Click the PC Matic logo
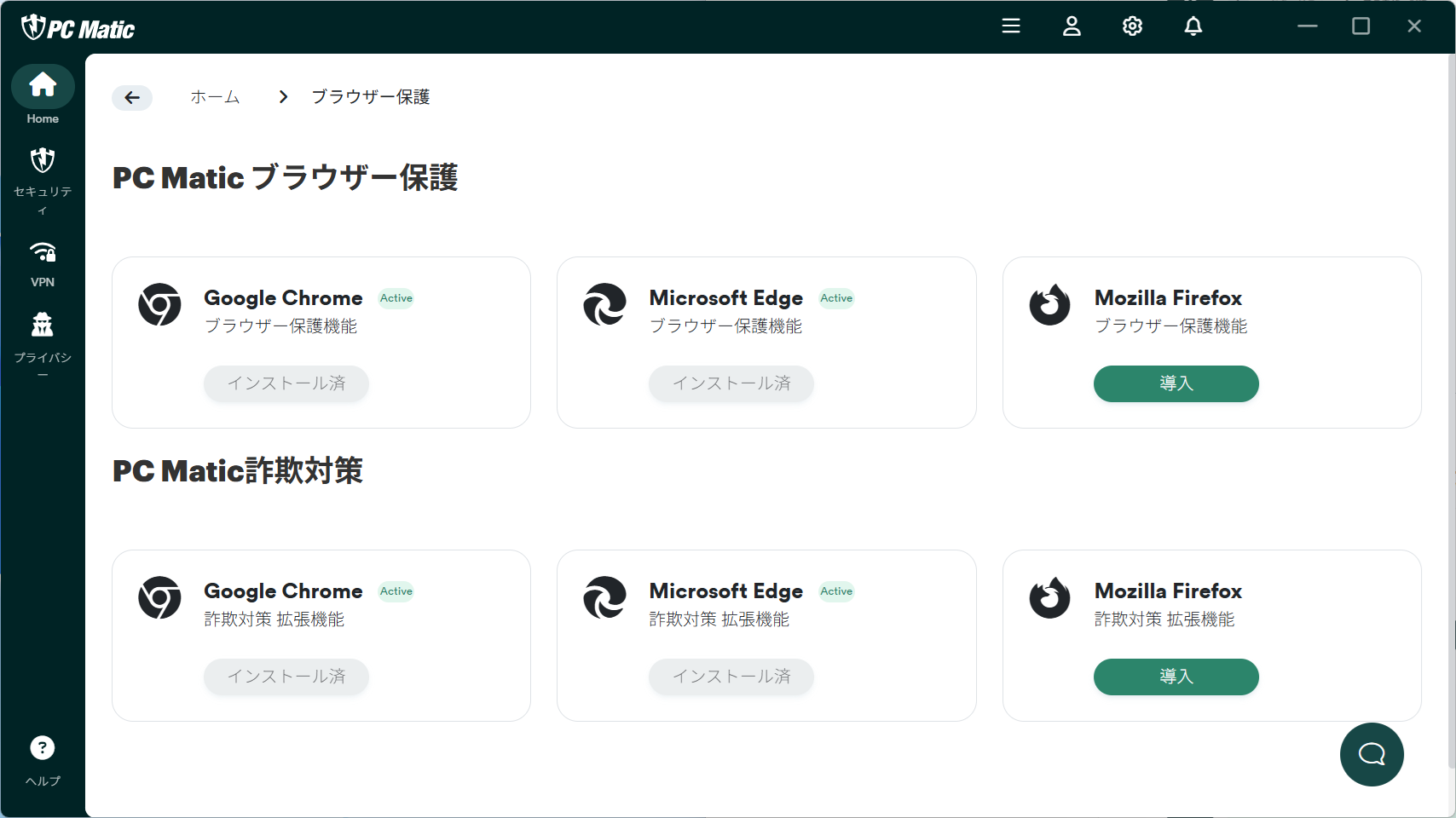1456x818 pixels. point(78,28)
